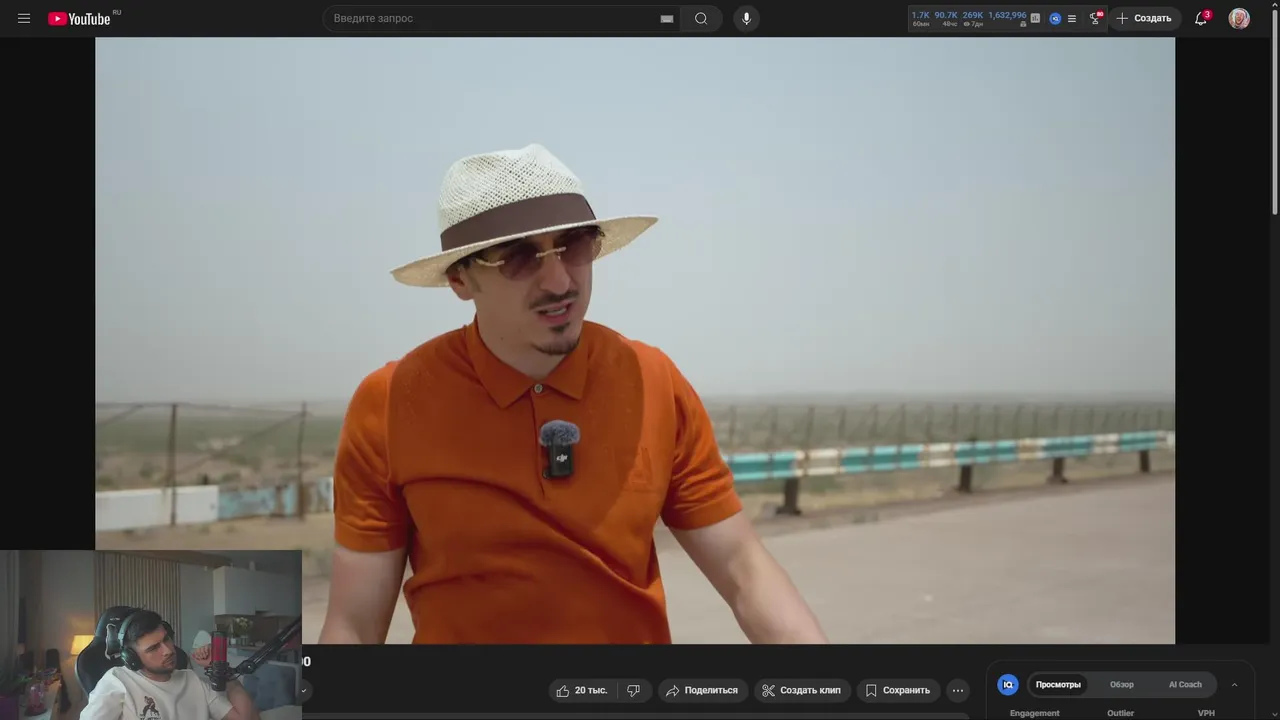Image resolution: width=1280 pixels, height=720 pixels.
Task: Expand the small chevron beside webcam overlay
Action: click(x=305, y=690)
